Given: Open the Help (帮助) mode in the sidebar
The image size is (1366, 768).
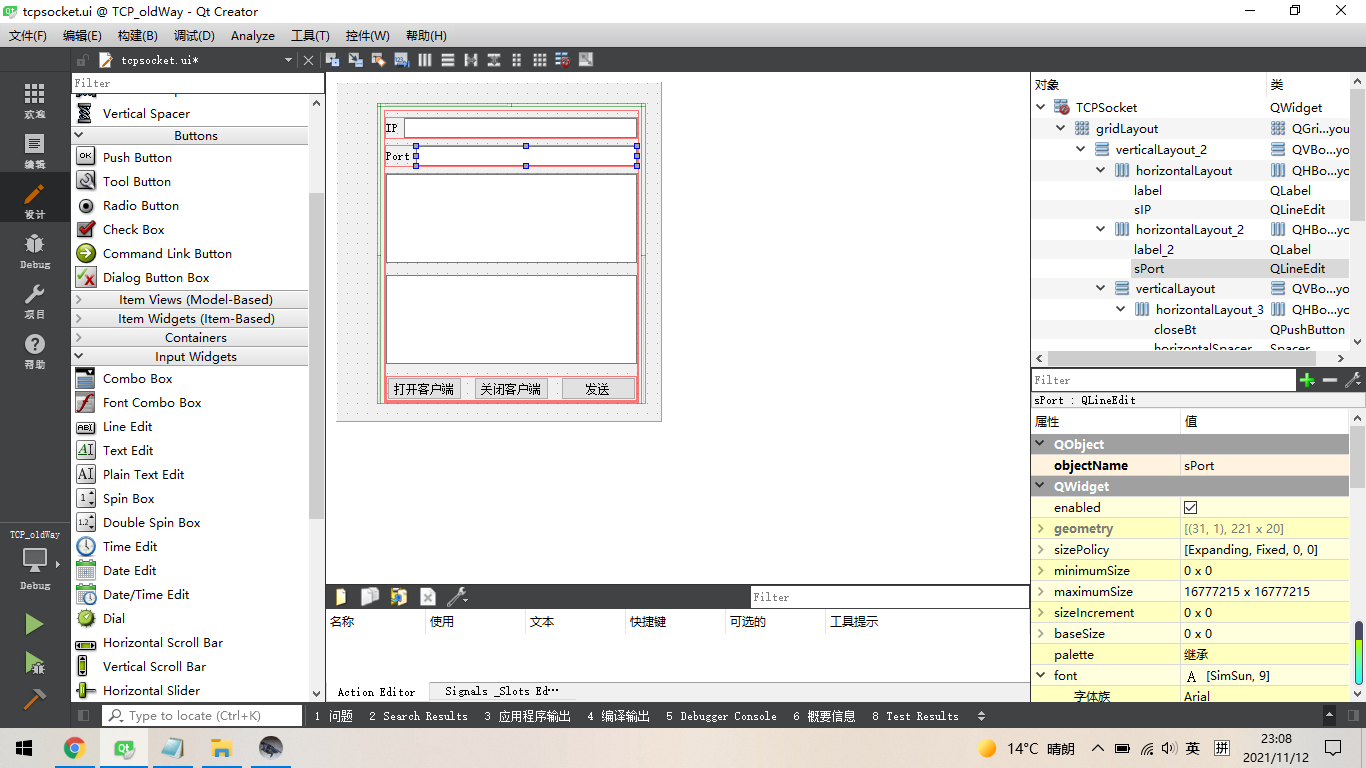Looking at the screenshot, I should (35, 351).
